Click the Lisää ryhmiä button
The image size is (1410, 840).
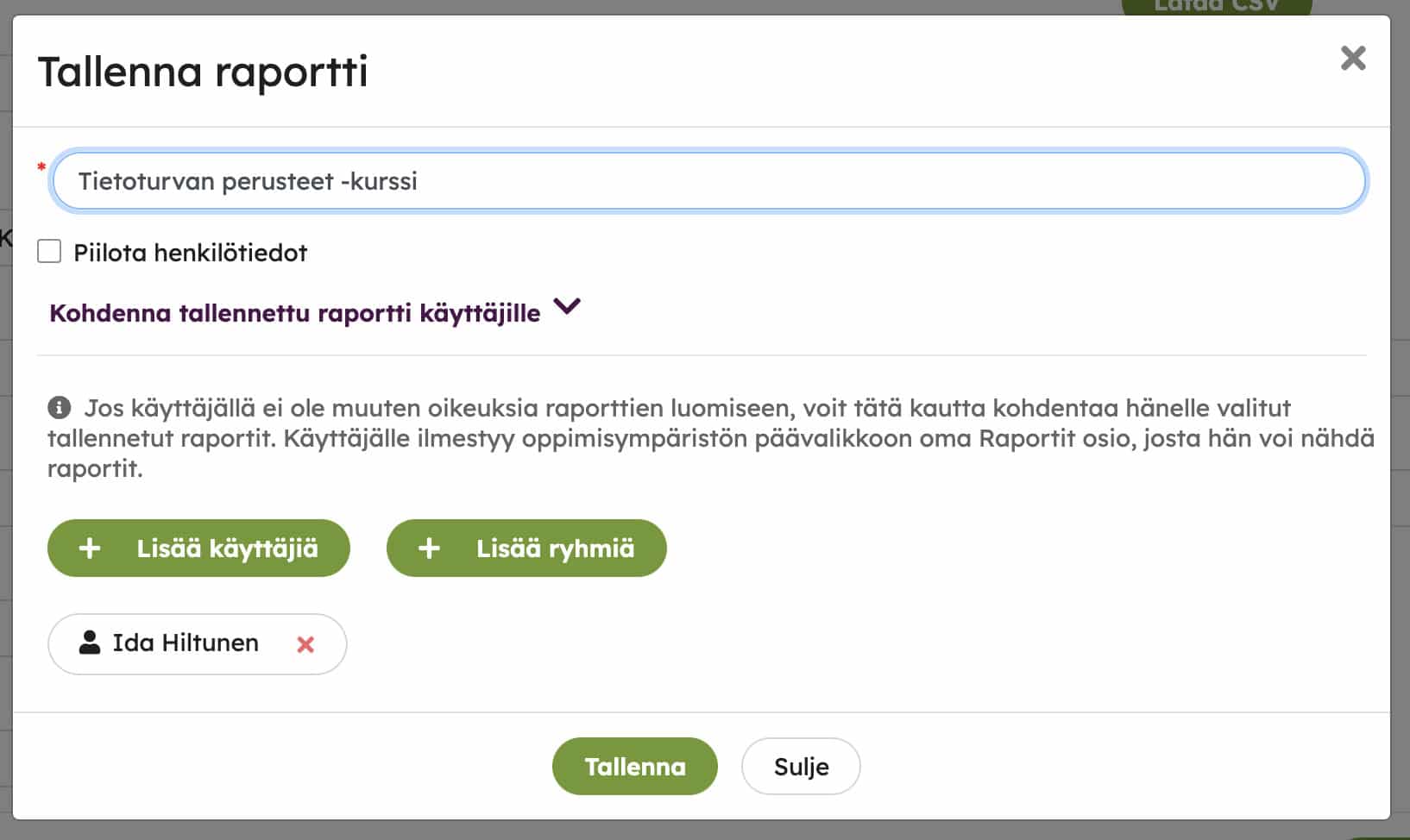526,548
